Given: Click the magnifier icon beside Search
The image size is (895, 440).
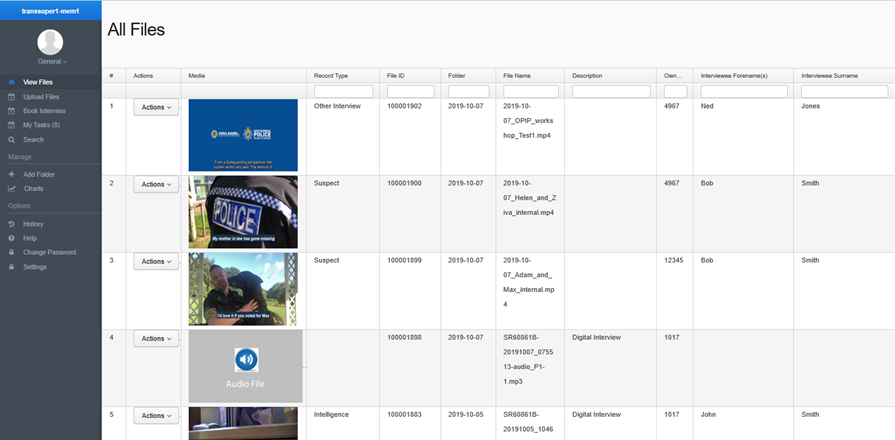Looking at the screenshot, I should (x=11, y=139).
